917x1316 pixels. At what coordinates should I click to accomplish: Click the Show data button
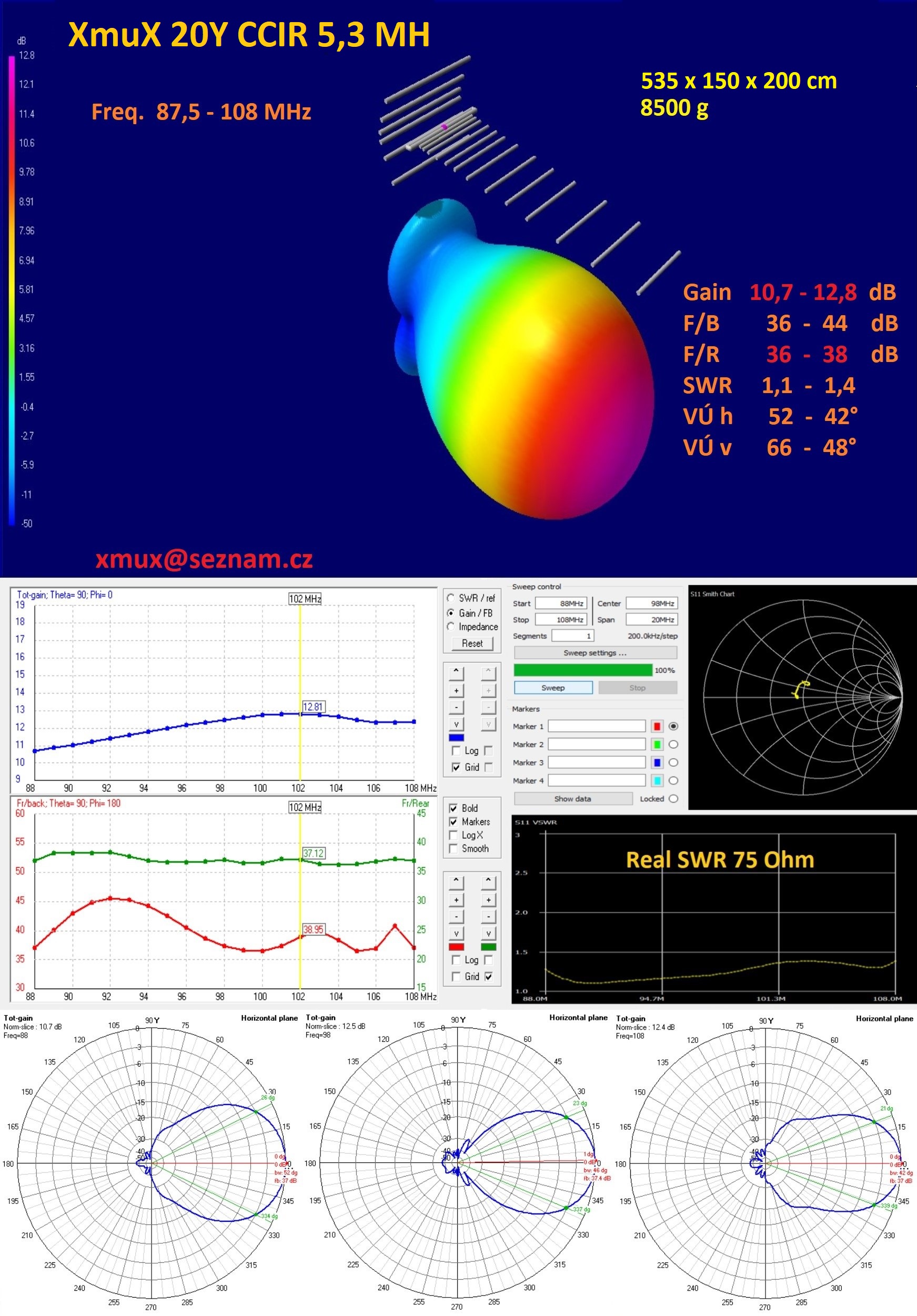(x=572, y=798)
